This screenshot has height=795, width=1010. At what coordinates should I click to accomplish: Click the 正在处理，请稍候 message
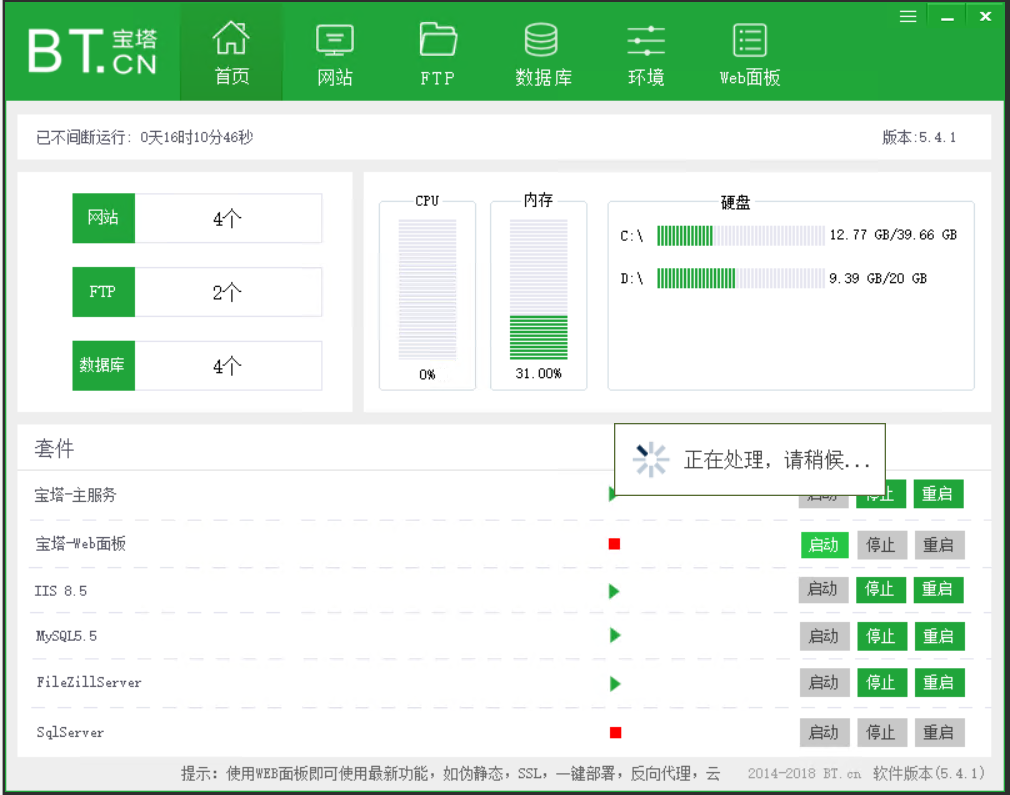pos(777,460)
